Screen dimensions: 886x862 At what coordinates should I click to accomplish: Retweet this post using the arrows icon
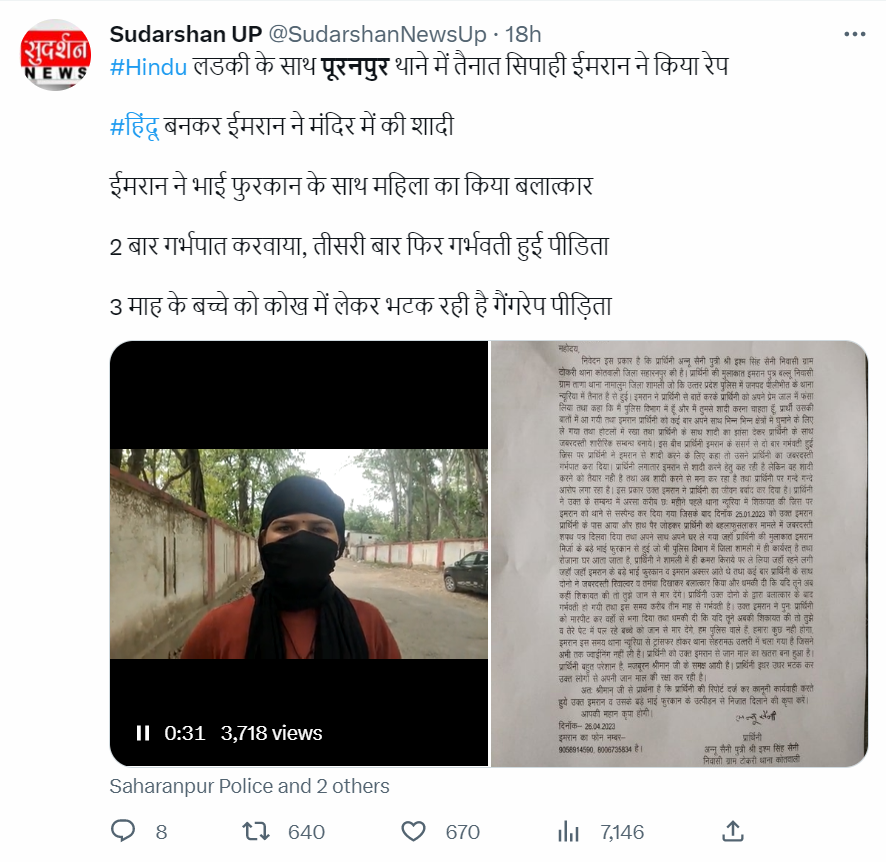(x=256, y=831)
